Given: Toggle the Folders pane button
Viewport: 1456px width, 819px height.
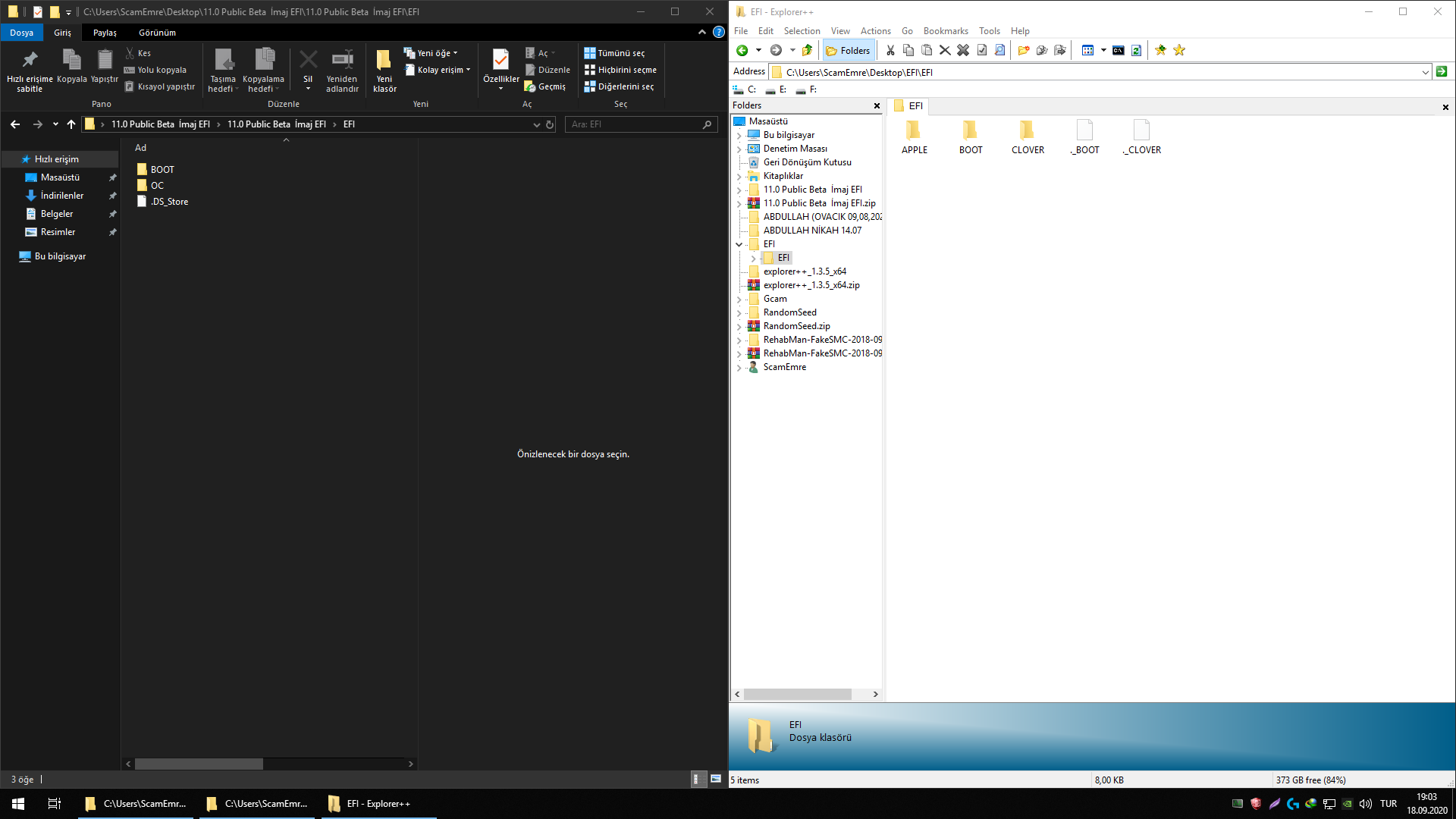Looking at the screenshot, I should coord(849,51).
